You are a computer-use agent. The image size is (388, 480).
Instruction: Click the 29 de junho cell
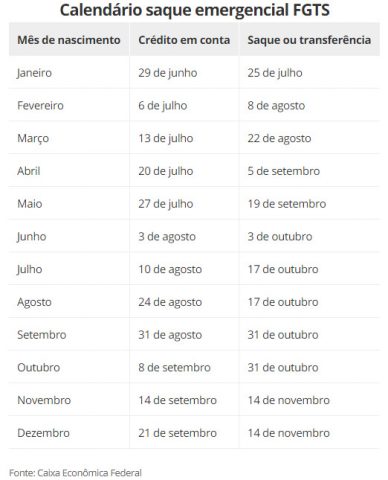pyautogui.click(x=168, y=73)
